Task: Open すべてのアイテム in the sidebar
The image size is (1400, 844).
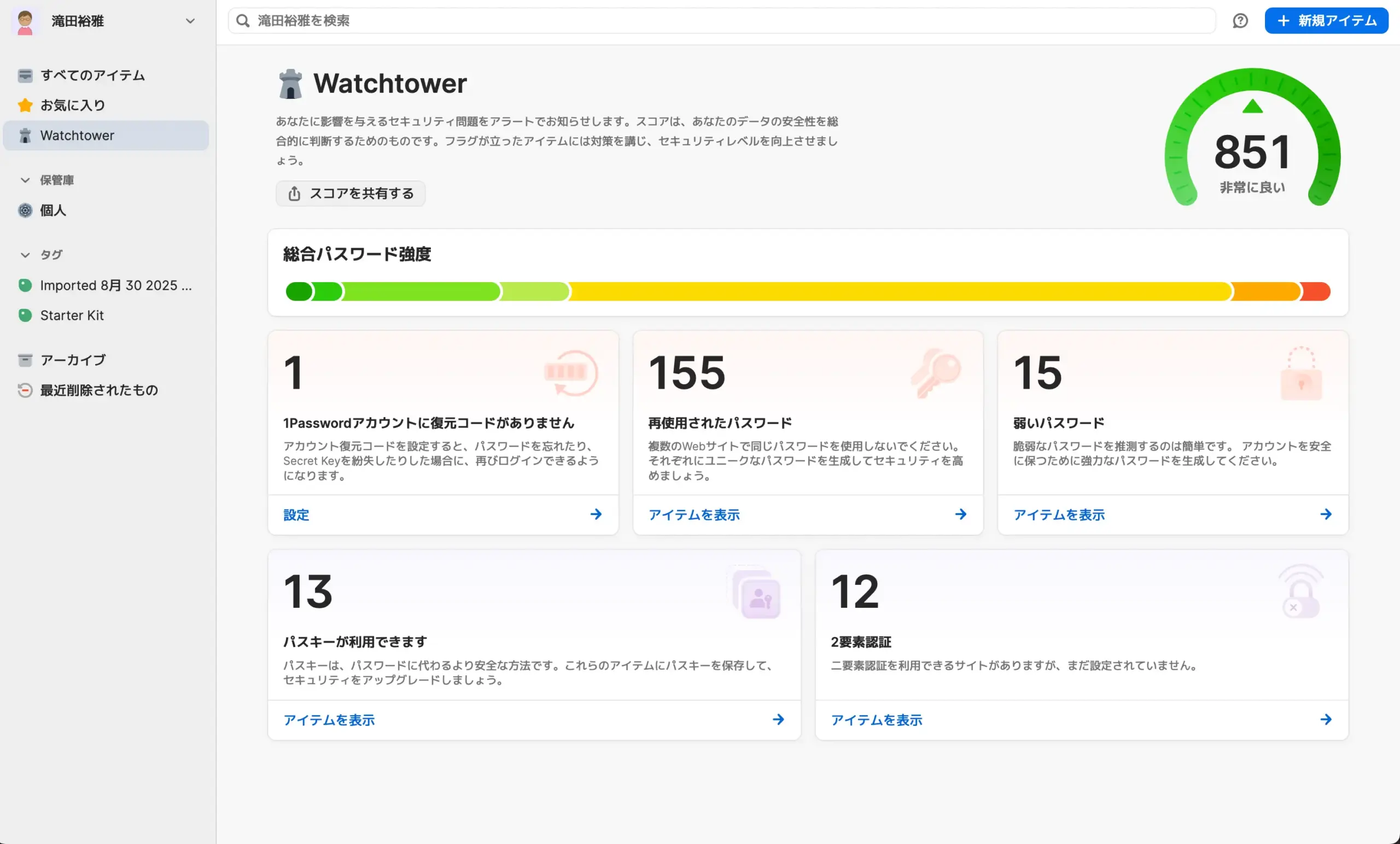Action: (106, 75)
